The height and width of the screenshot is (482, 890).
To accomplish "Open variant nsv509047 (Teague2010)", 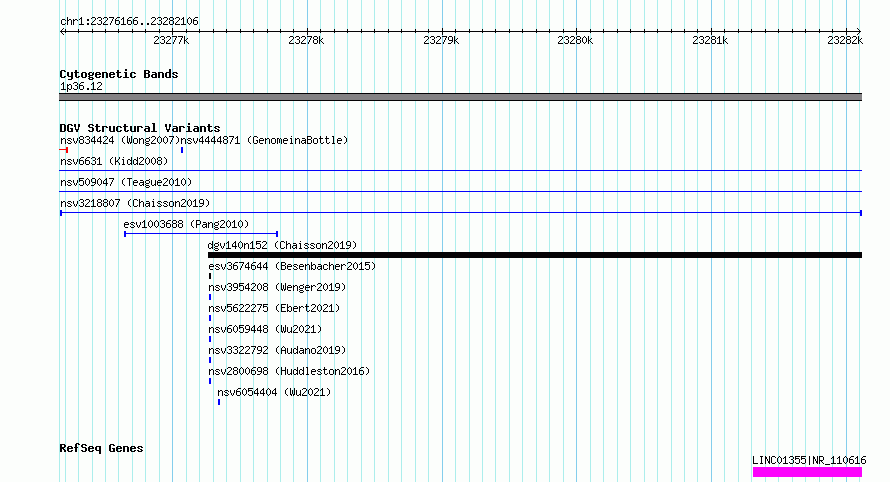I will click(x=126, y=182).
